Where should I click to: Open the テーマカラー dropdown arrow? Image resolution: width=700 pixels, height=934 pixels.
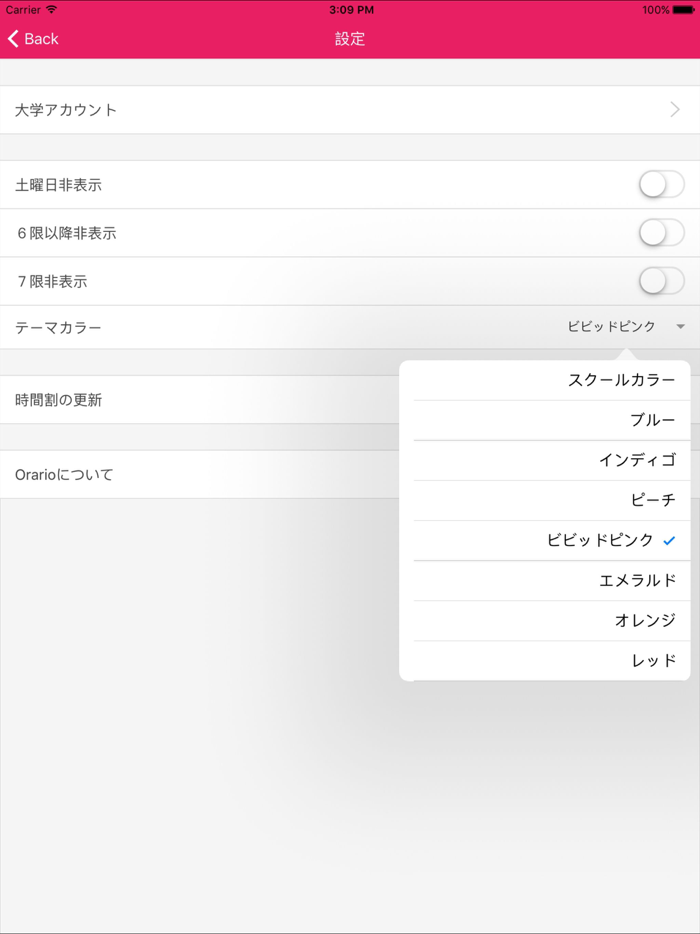(681, 326)
